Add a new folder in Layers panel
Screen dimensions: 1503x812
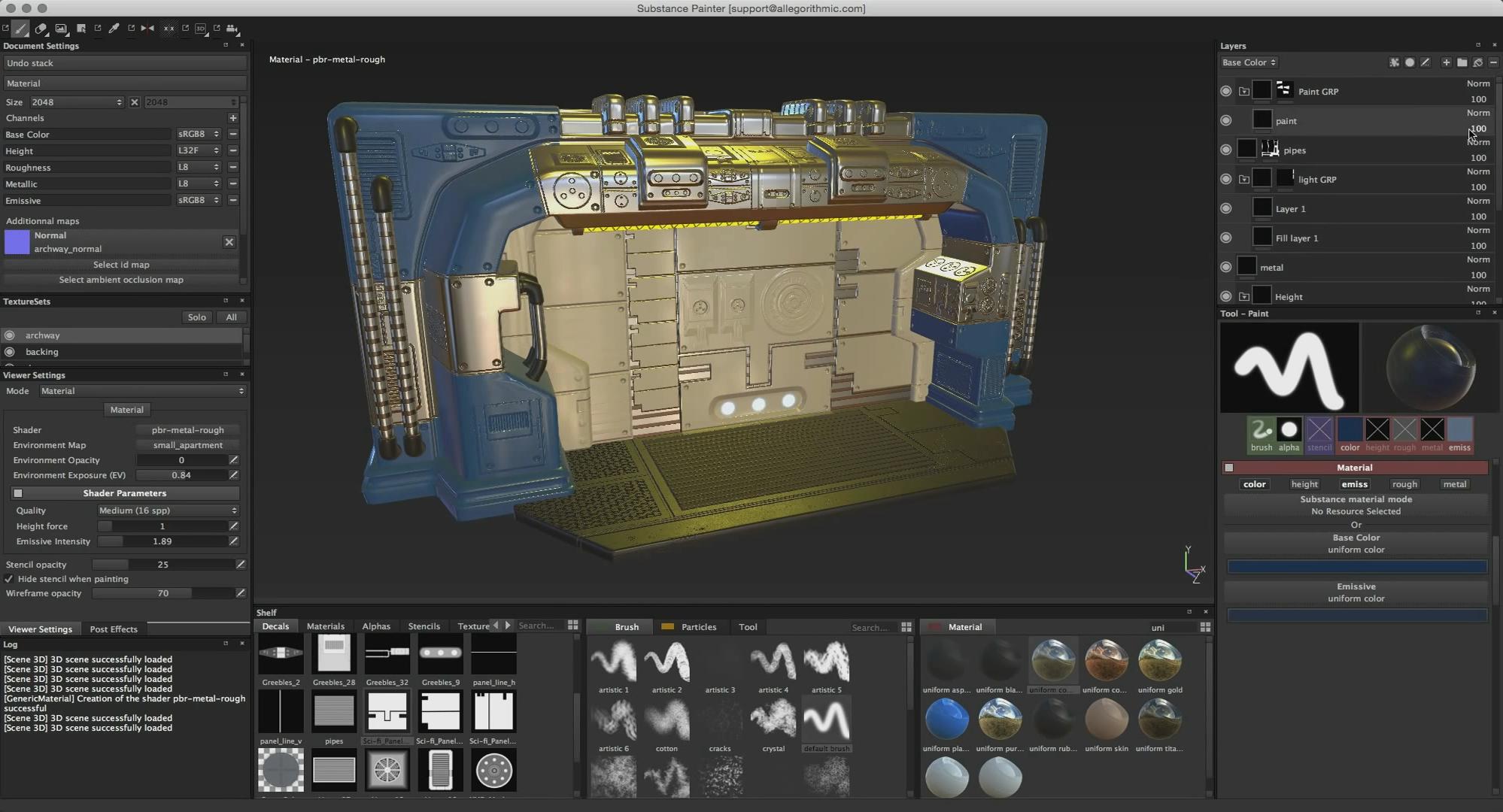pos(1462,62)
